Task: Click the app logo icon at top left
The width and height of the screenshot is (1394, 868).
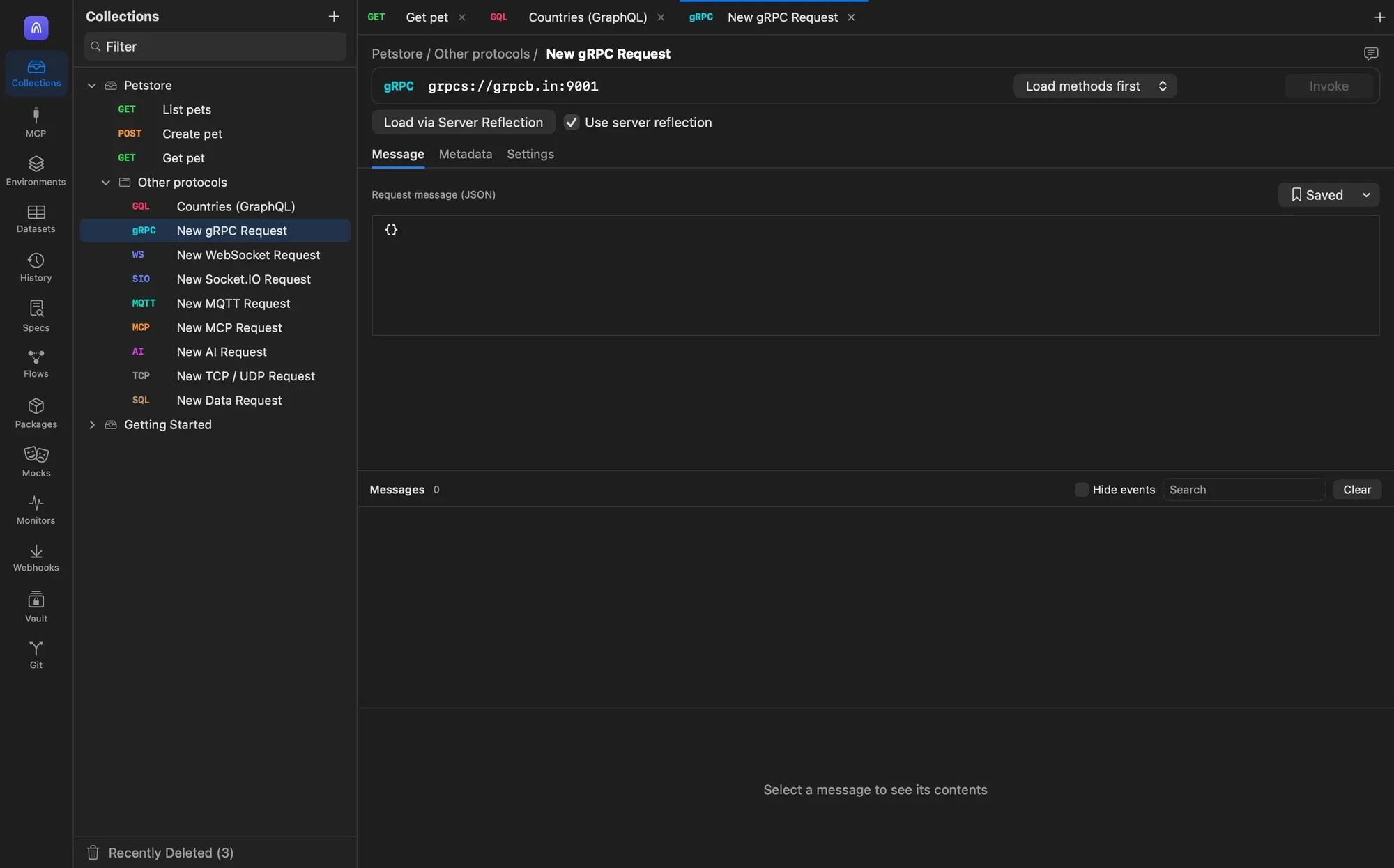Action: pyautogui.click(x=36, y=28)
